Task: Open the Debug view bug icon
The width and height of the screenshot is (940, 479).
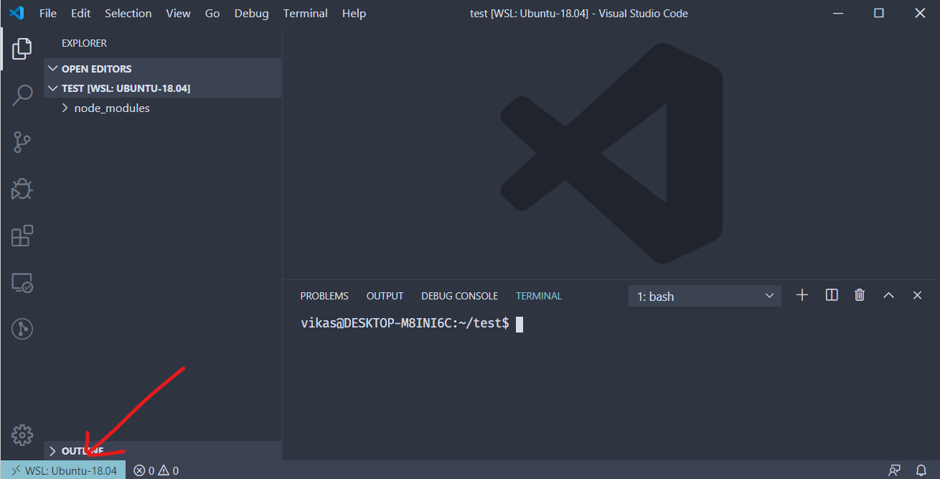Action: (22, 189)
